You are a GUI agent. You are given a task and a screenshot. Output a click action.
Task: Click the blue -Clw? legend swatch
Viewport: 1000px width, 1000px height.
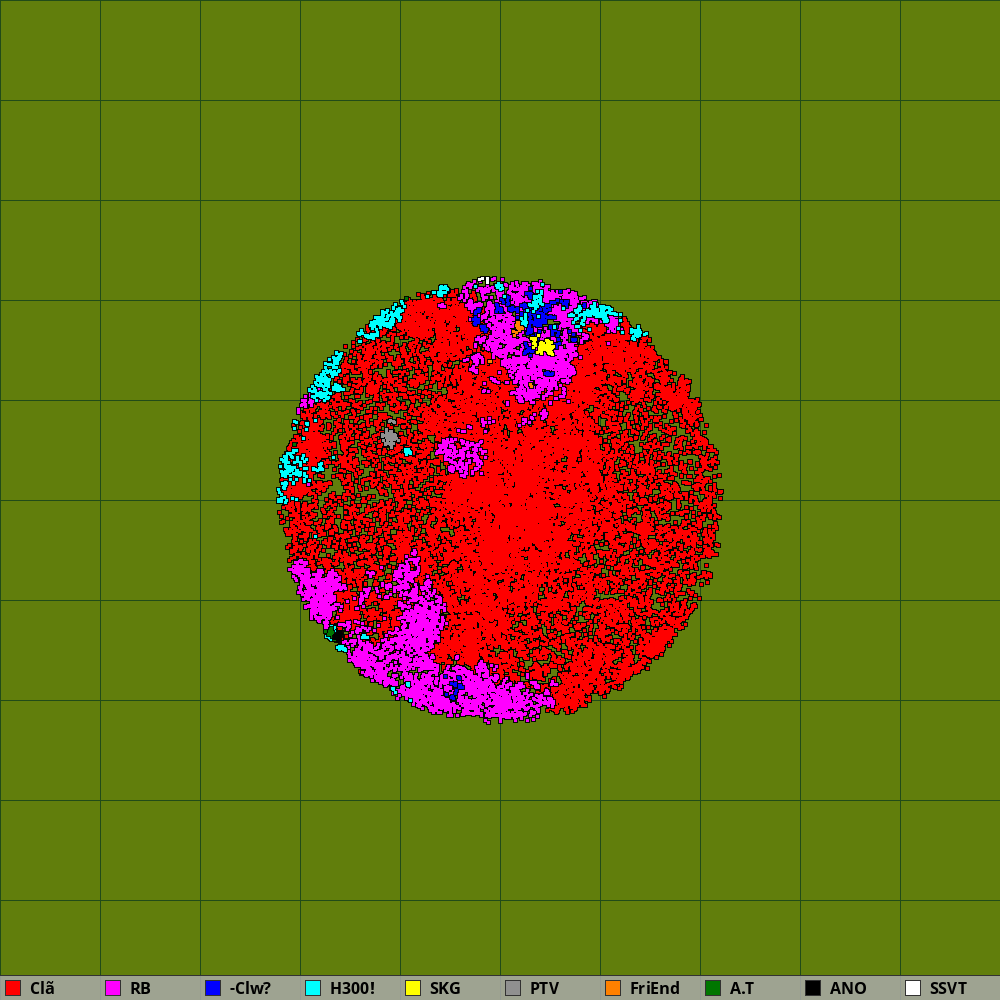coord(213,988)
